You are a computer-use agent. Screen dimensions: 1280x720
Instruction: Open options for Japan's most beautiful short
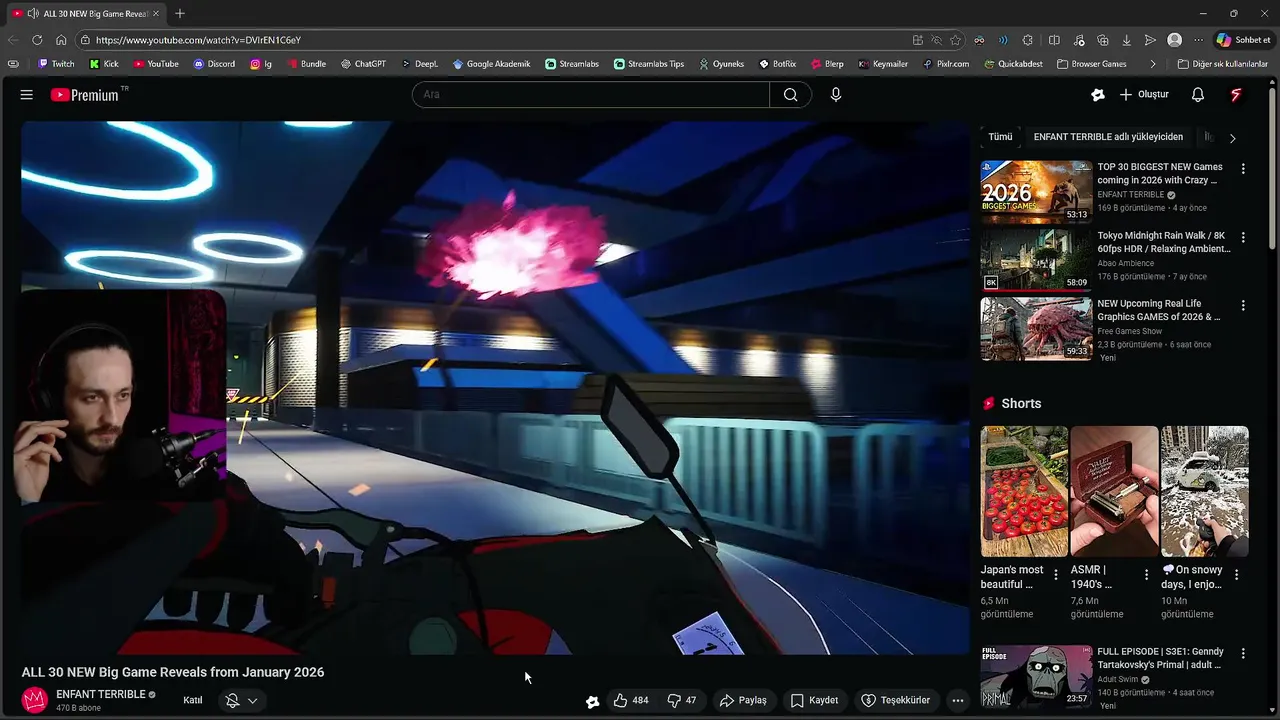tap(1056, 575)
